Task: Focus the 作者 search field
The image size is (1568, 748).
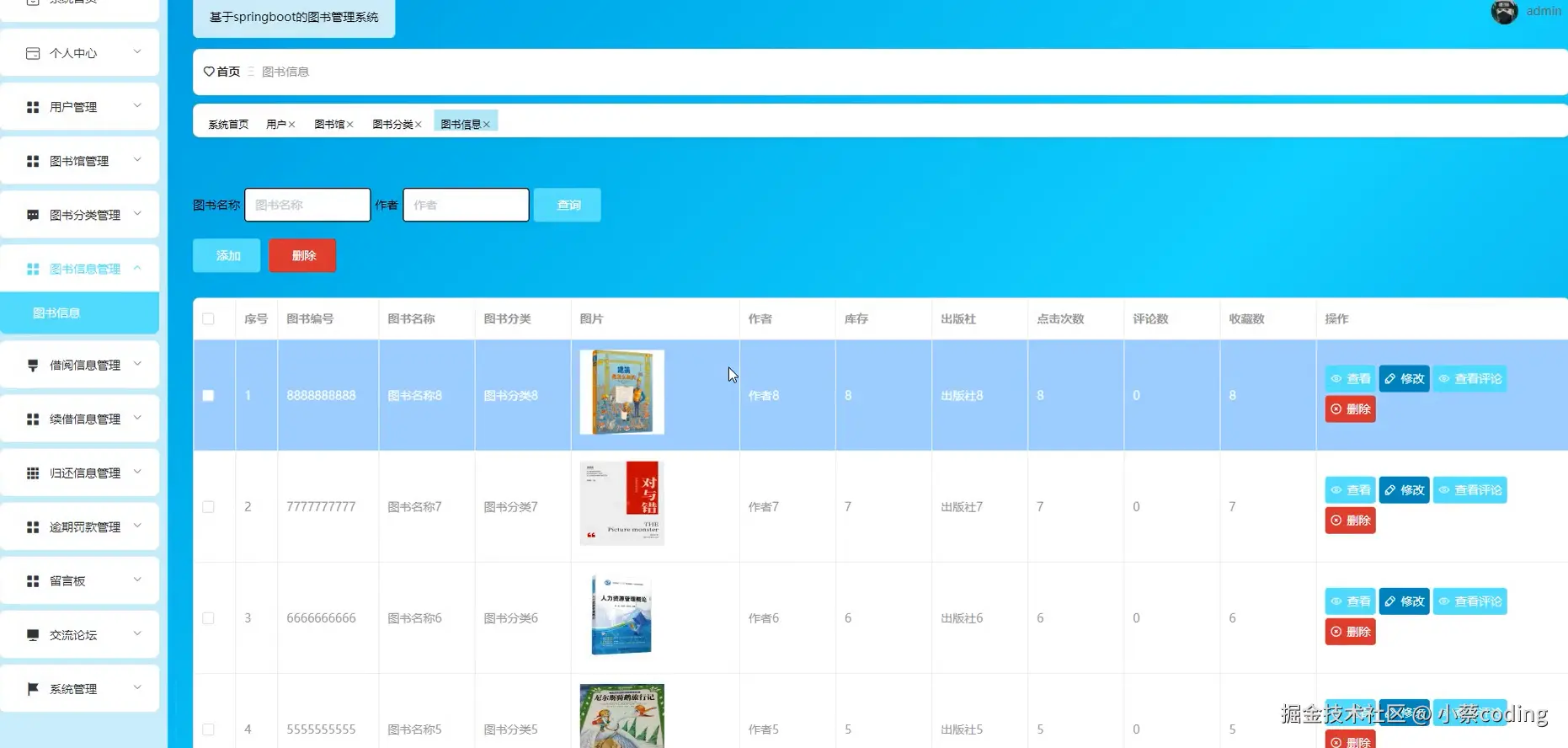Action: tap(466, 205)
